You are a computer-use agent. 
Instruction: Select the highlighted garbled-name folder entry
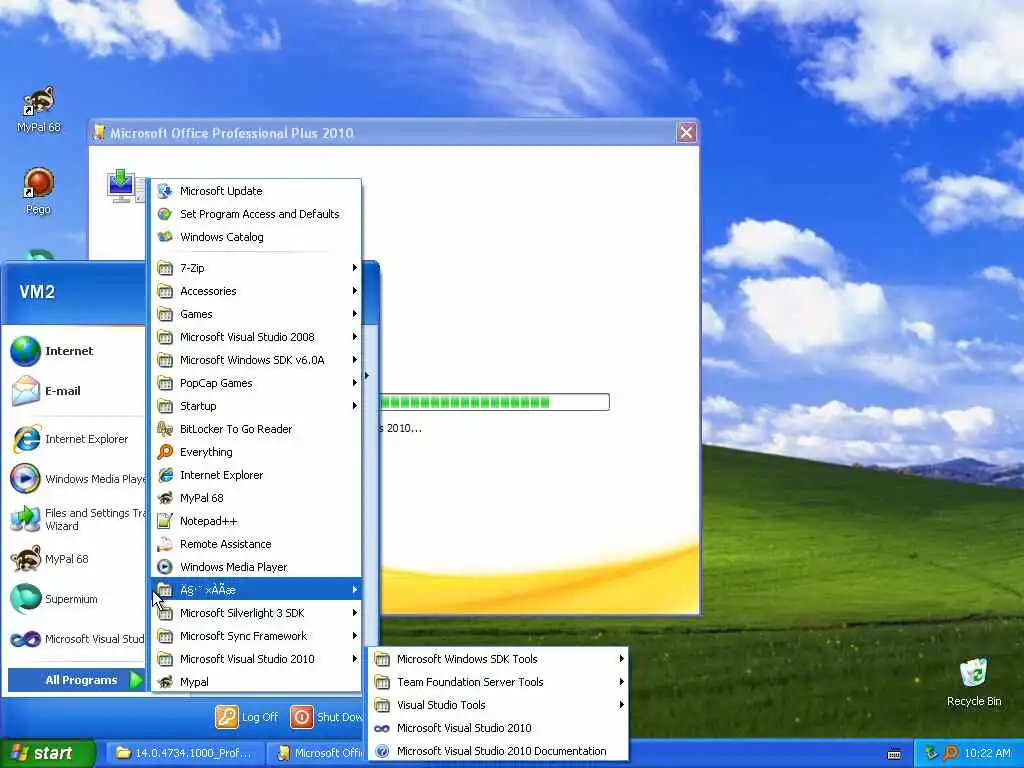click(x=257, y=590)
